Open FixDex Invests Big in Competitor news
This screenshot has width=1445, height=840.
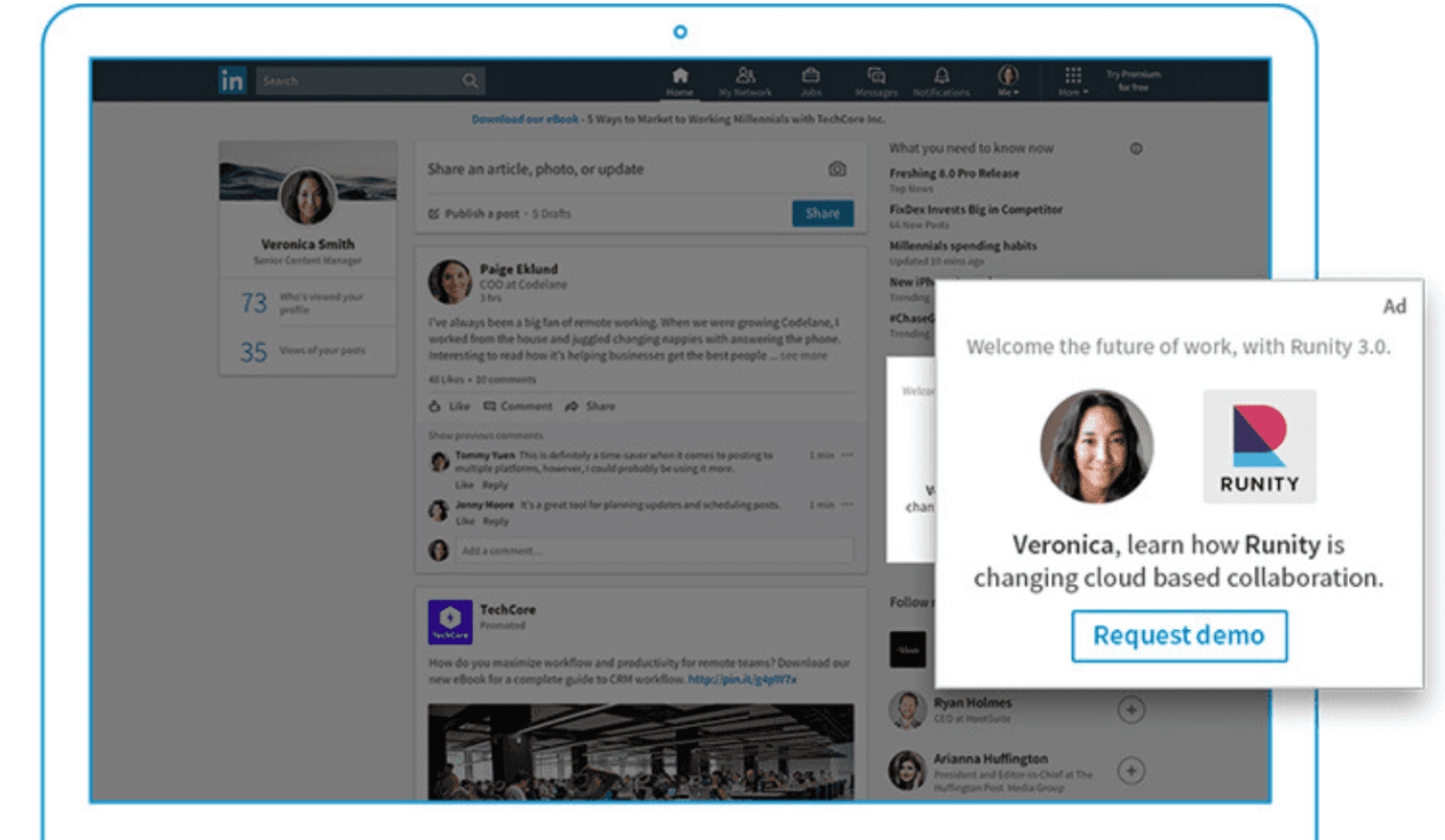(x=975, y=209)
